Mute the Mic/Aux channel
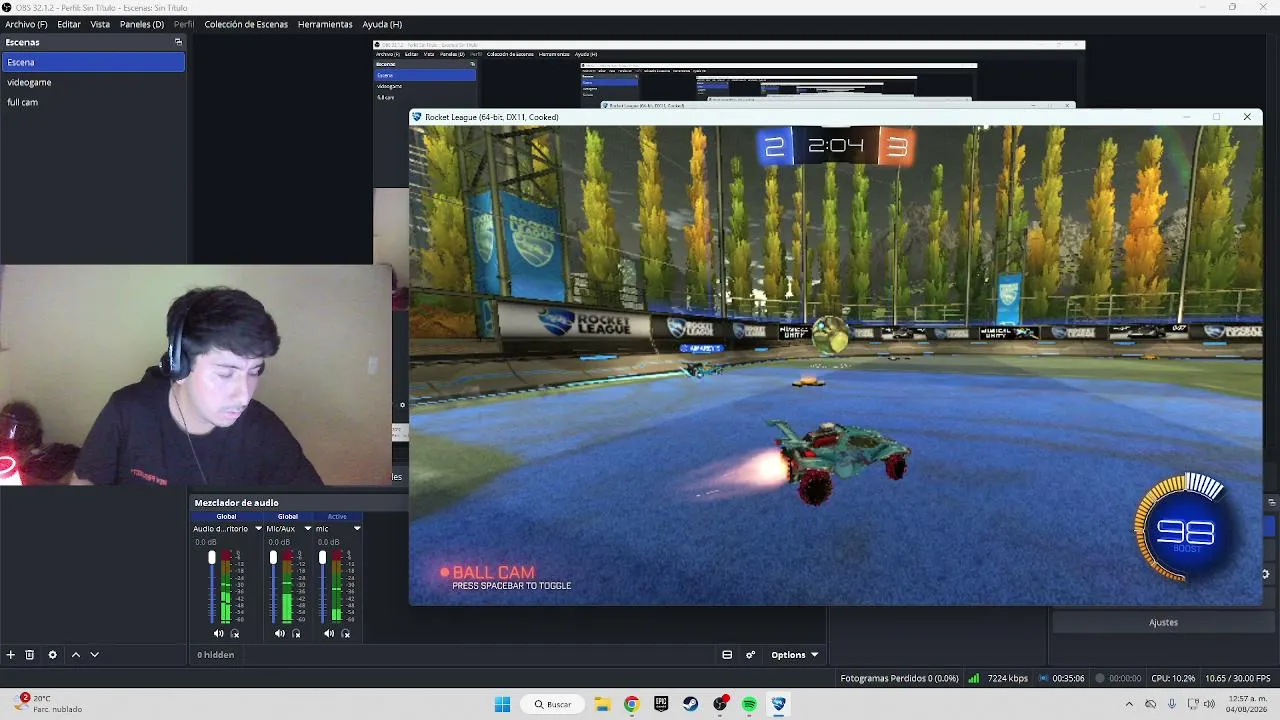 pos(279,633)
